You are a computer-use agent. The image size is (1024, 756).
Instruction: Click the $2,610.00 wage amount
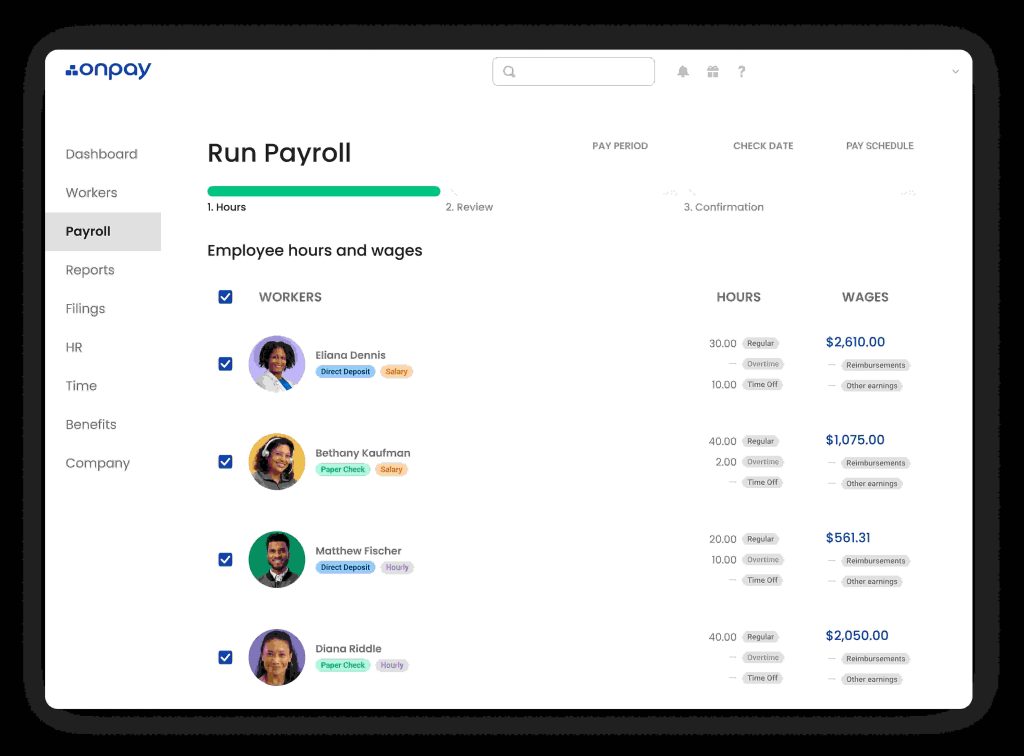(856, 342)
